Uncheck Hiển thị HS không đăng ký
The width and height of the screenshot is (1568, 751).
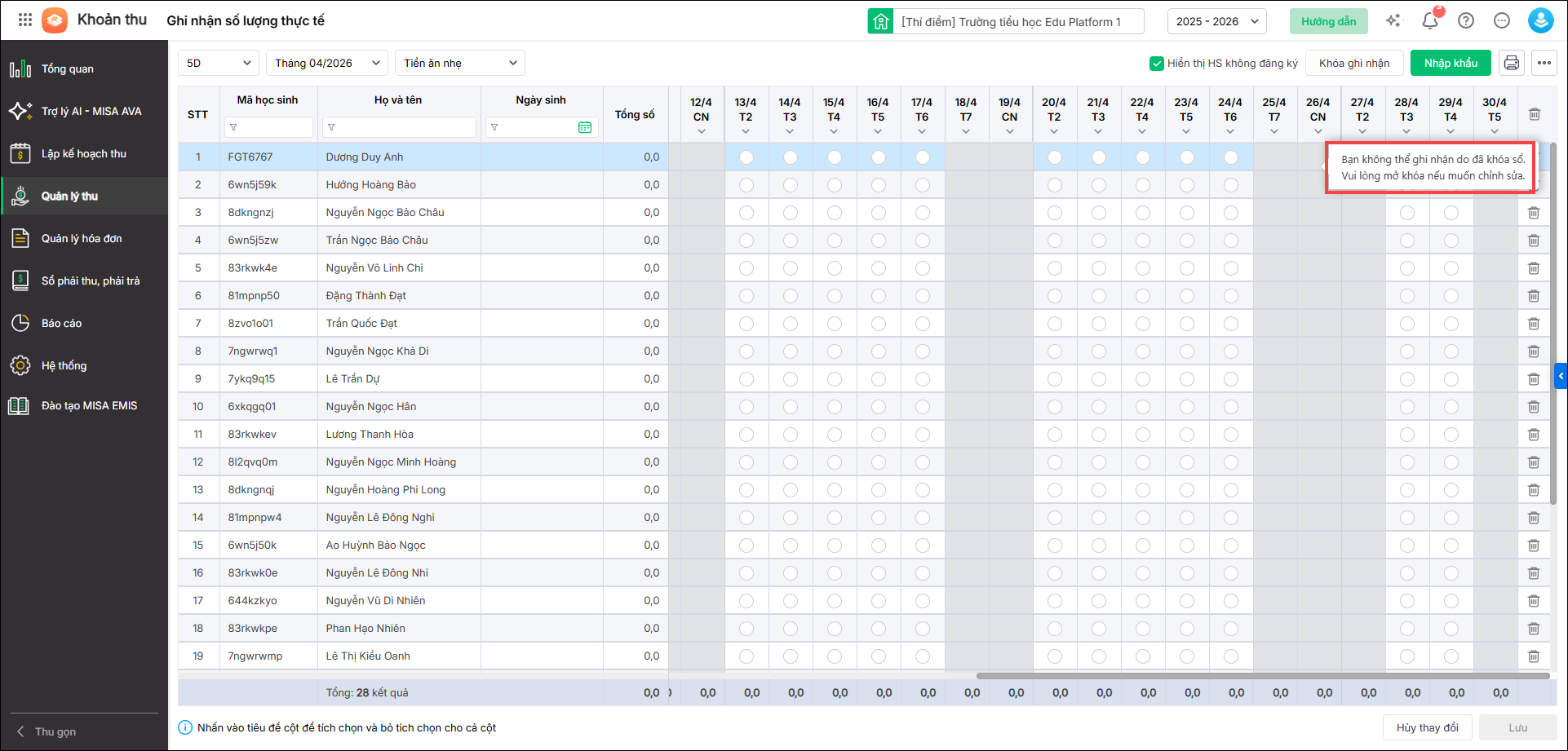click(x=1156, y=64)
